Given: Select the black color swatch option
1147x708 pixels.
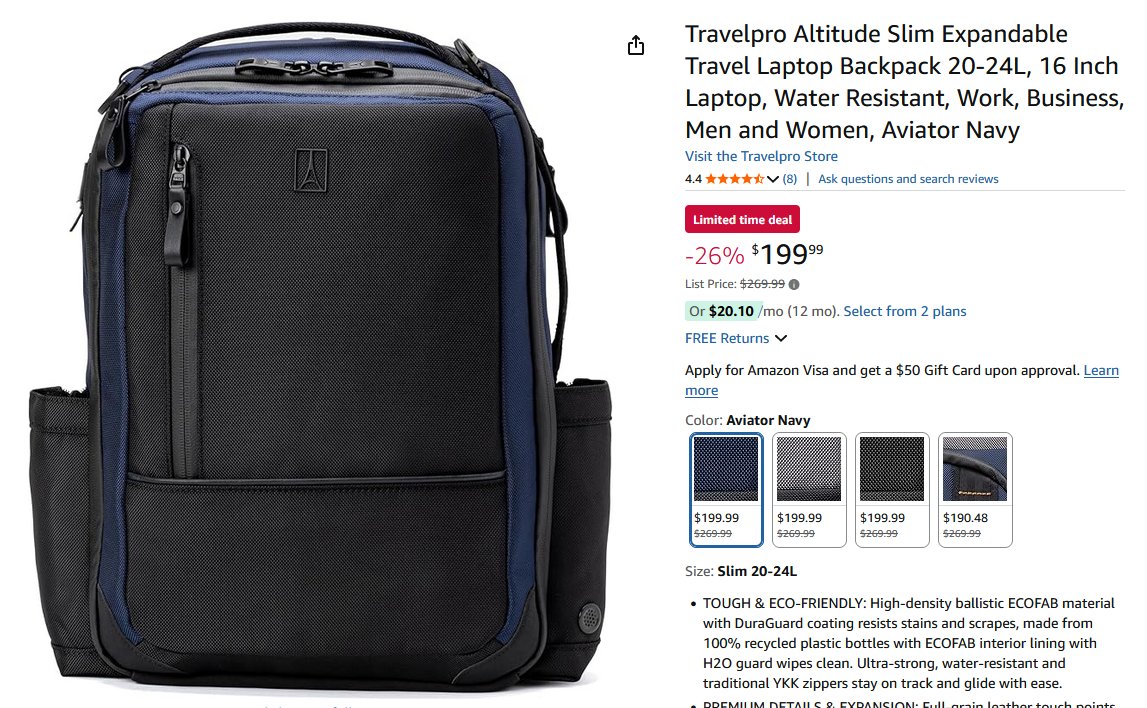Looking at the screenshot, I should 892,489.
